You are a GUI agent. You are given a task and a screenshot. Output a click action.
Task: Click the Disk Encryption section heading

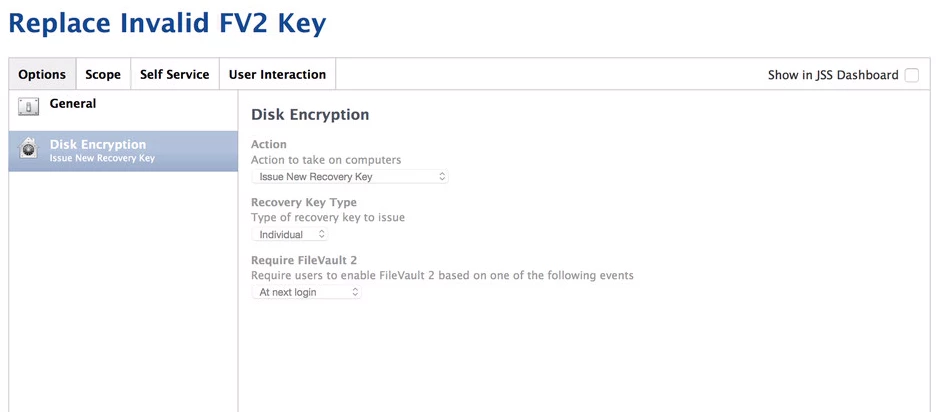click(310, 114)
